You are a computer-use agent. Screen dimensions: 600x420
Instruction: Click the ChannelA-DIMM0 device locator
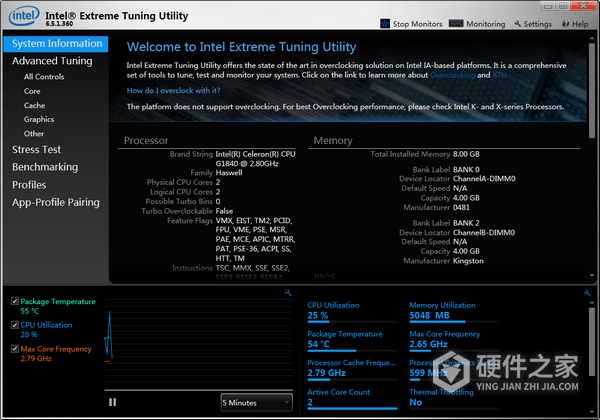coord(484,179)
